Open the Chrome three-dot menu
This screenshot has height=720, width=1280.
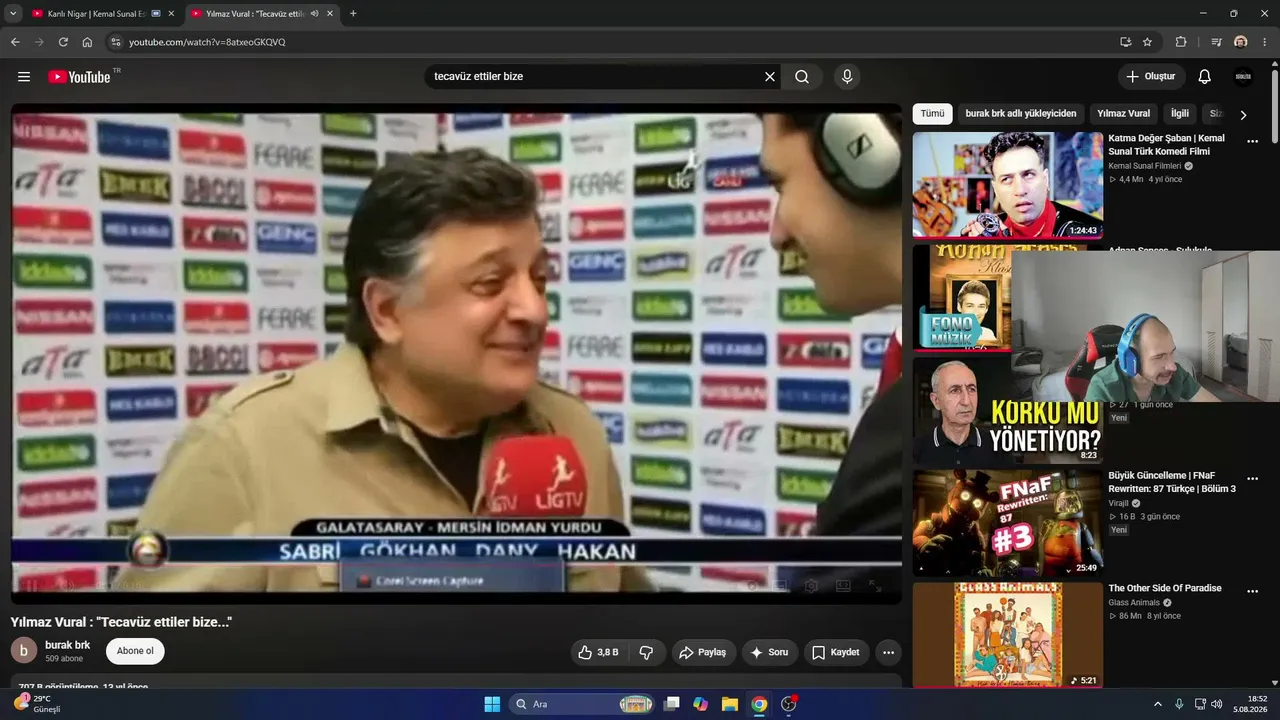click(1266, 42)
